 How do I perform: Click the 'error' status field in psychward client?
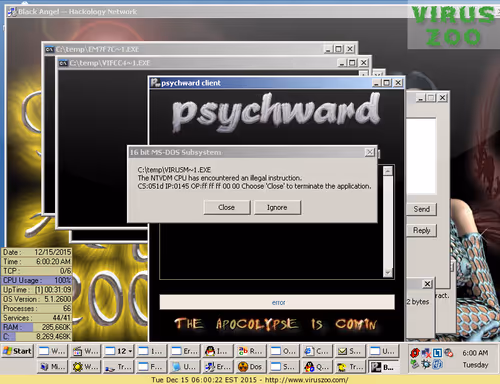point(277,302)
